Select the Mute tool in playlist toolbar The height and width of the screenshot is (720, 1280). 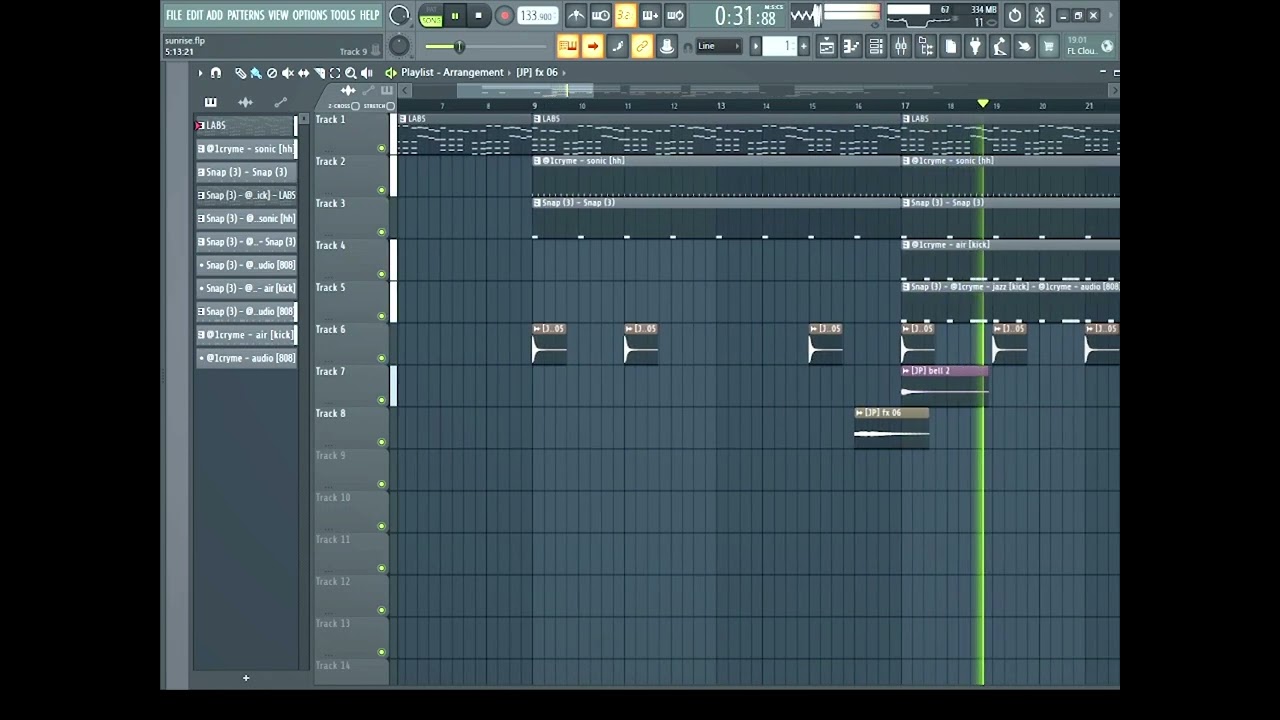pyautogui.click(x=288, y=73)
